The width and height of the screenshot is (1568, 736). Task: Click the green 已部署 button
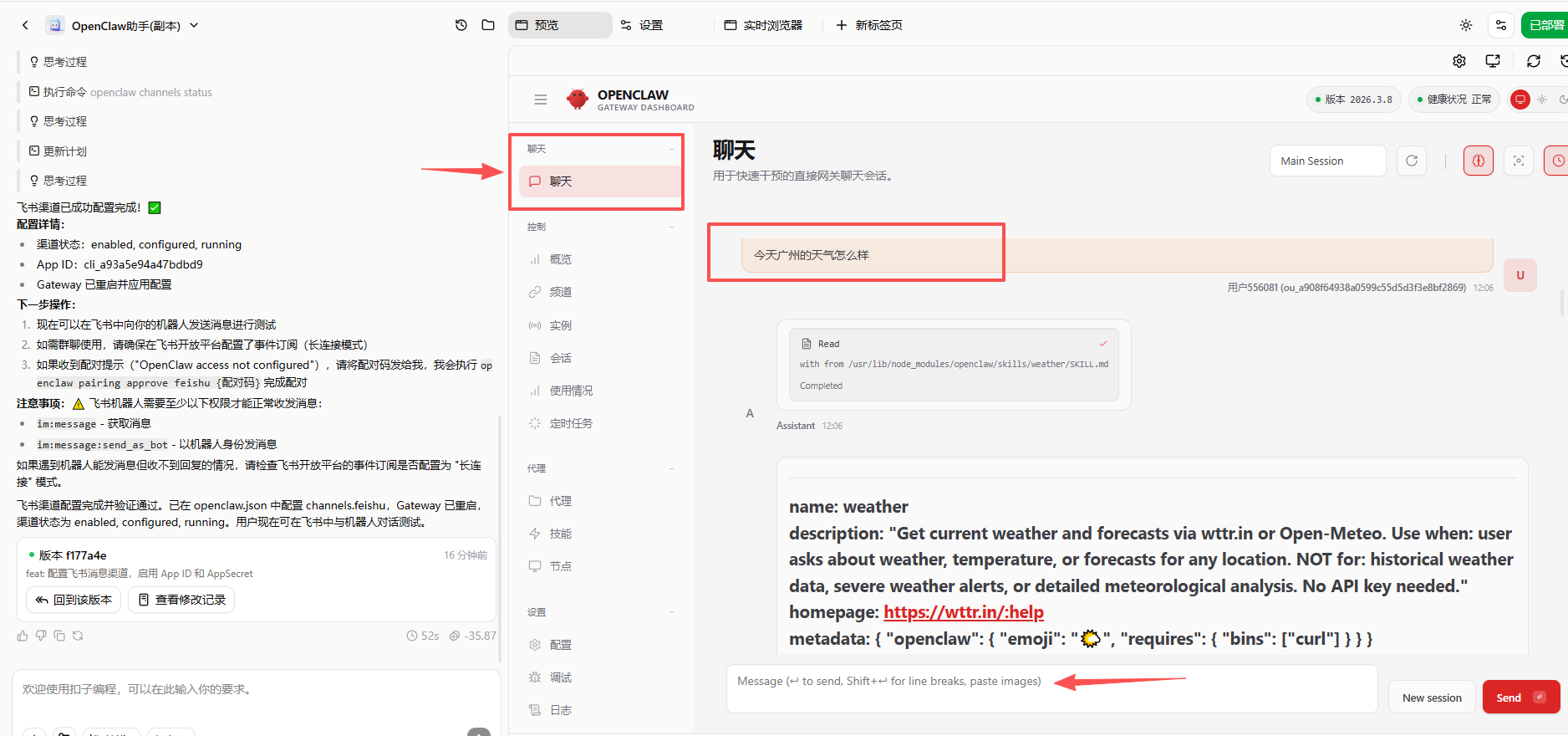coord(1545,25)
